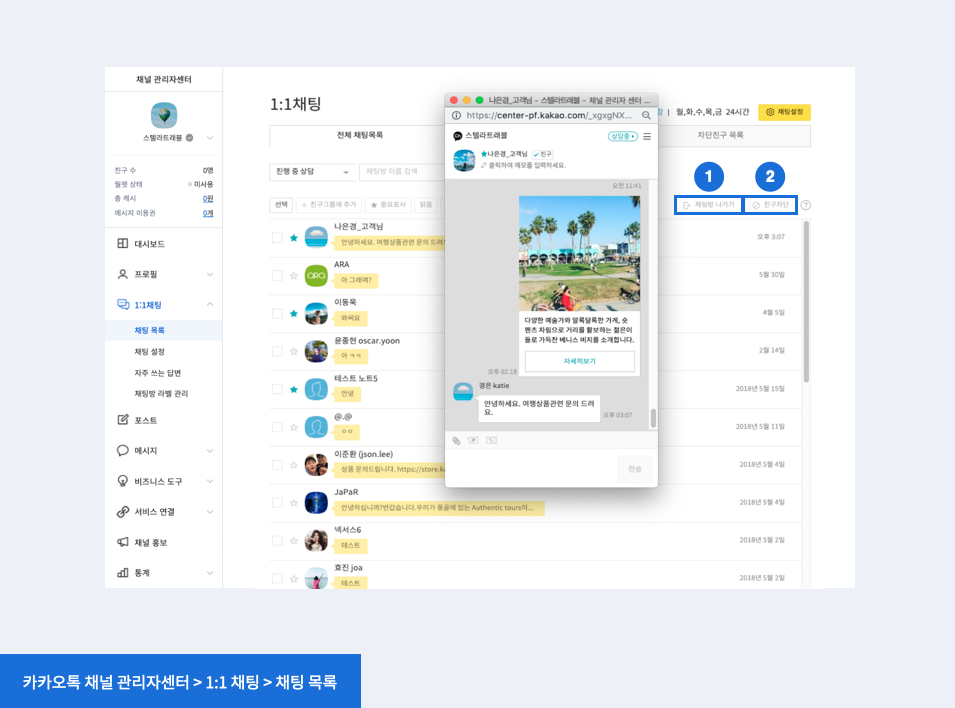Screen dimensions: 955x708
Task: Click the 채팅방 이름 검색 search field
Action: click(x=403, y=172)
